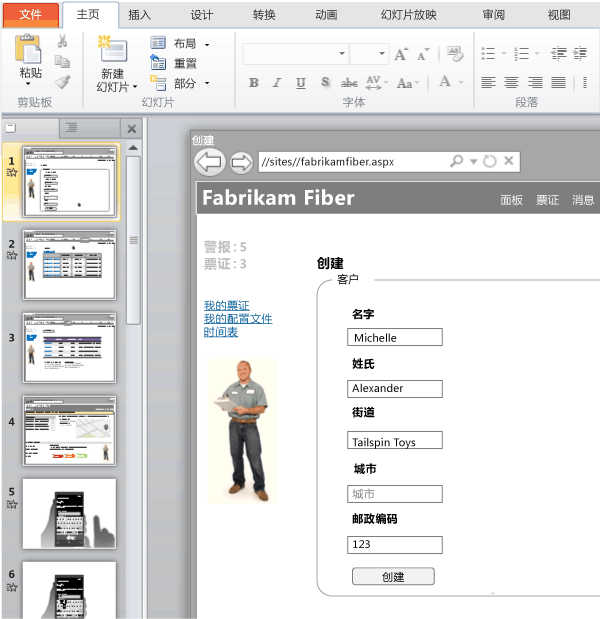Select slide 5 phone thumbnail
600x619 pixels.
point(69,514)
